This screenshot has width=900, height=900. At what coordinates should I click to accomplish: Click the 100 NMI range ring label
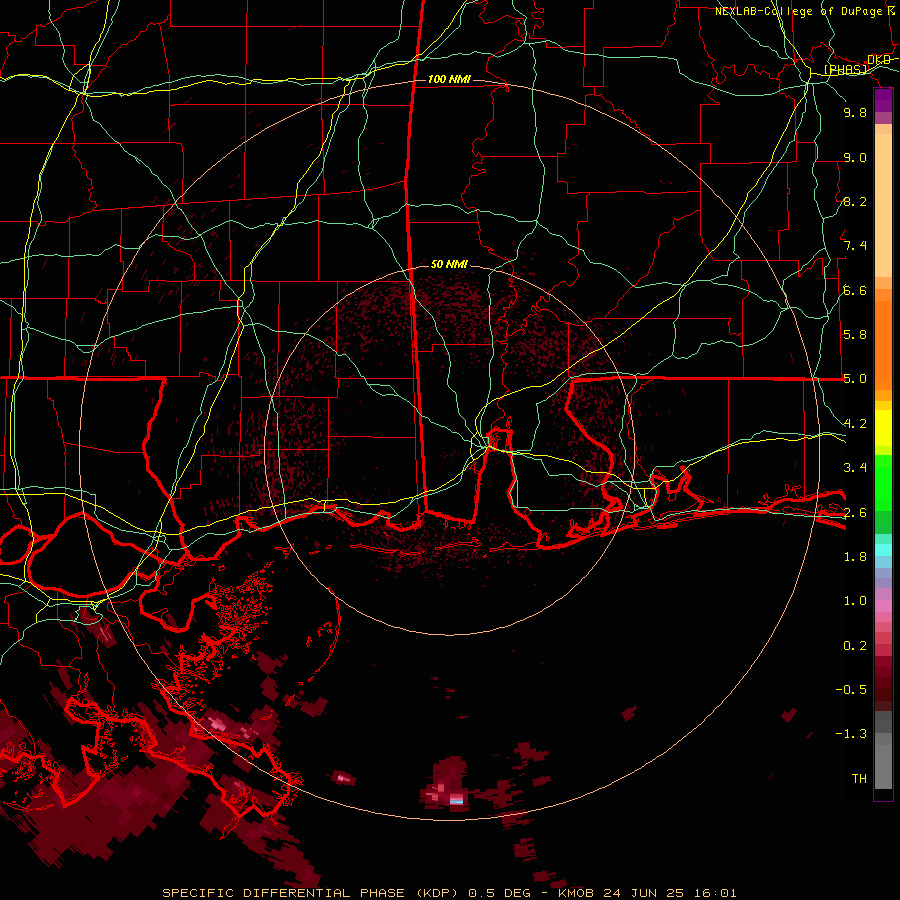(x=449, y=79)
